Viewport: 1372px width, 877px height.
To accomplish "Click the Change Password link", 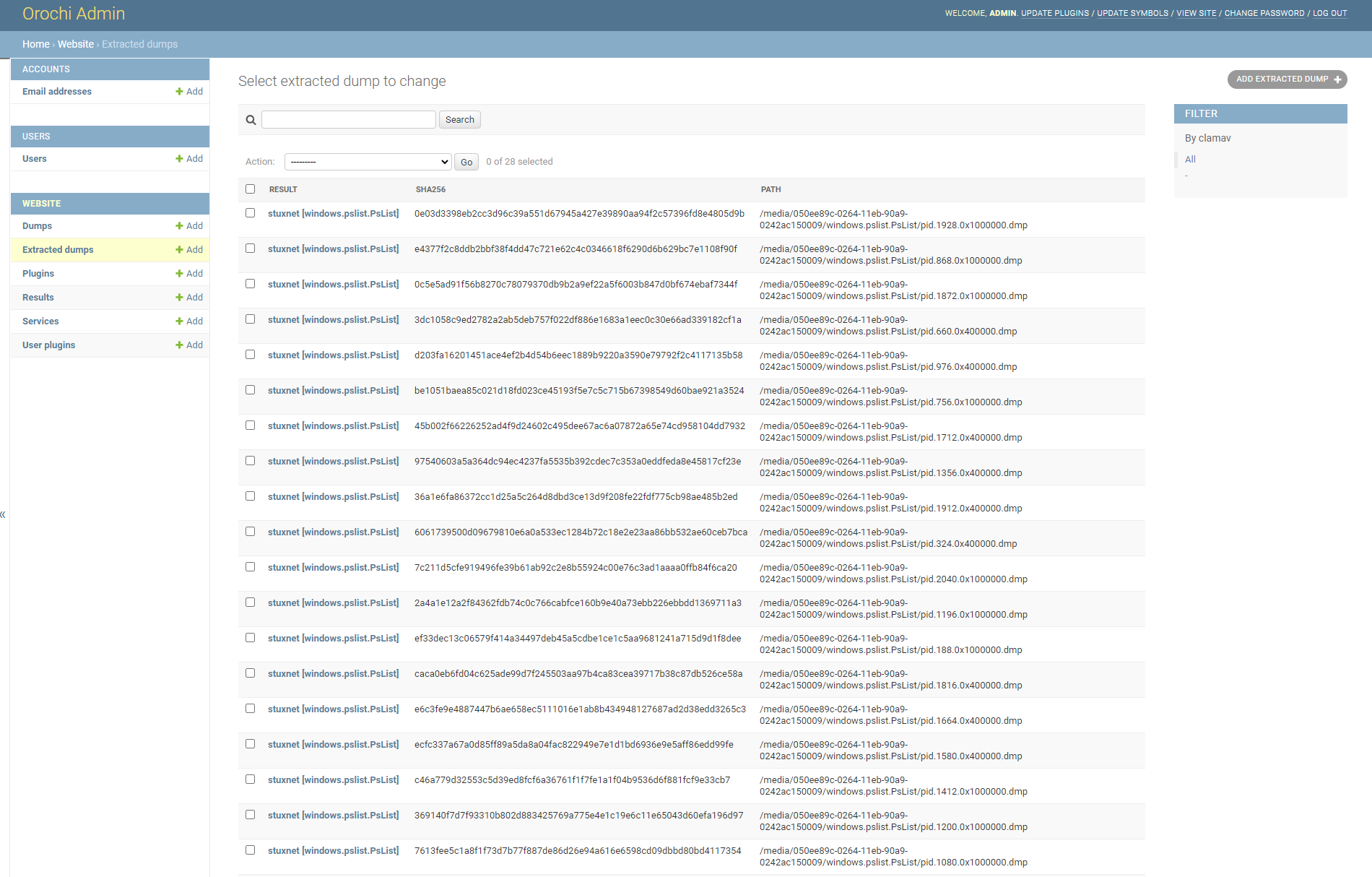I will coord(1264,14).
